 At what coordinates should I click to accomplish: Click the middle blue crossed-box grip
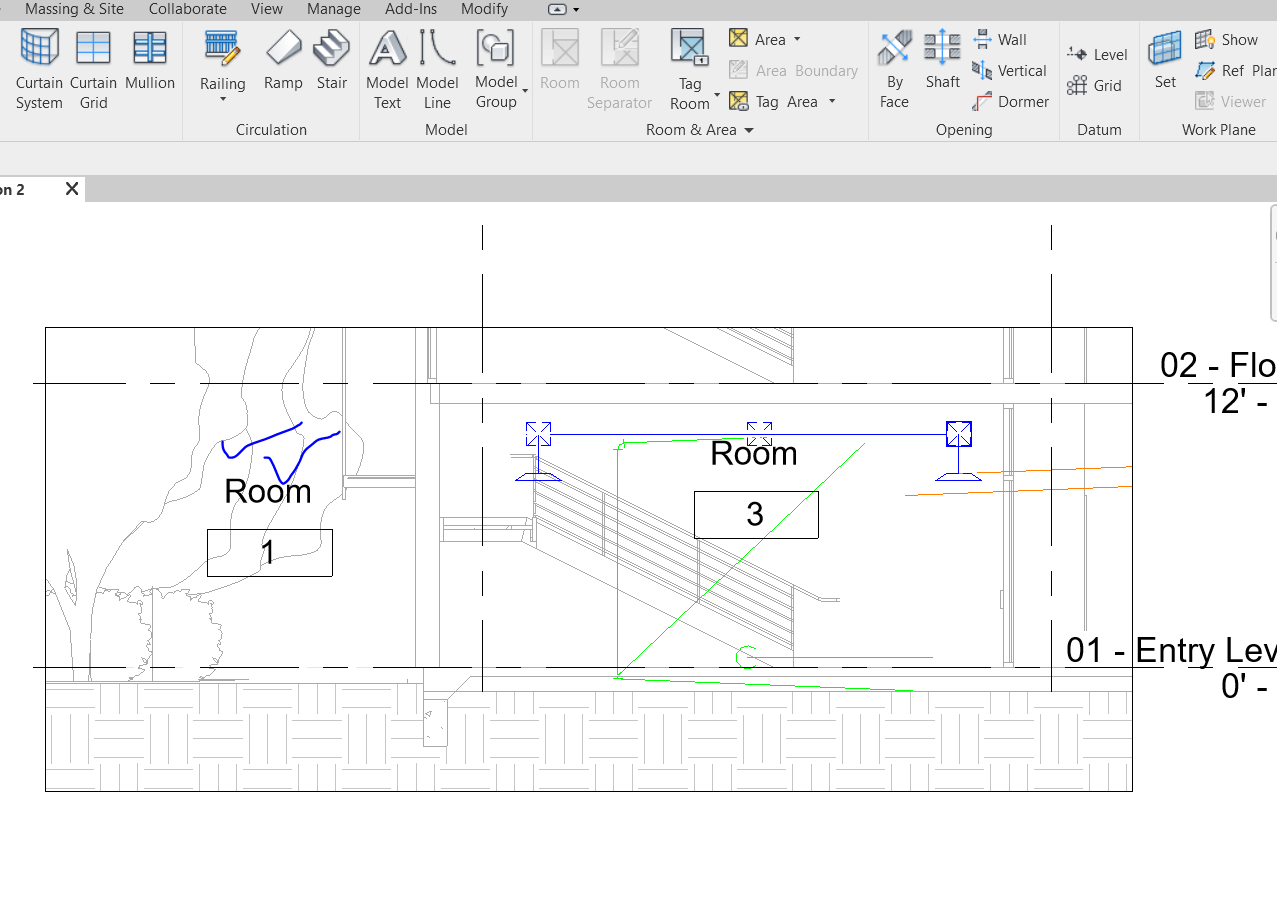pyautogui.click(x=759, y=434)
